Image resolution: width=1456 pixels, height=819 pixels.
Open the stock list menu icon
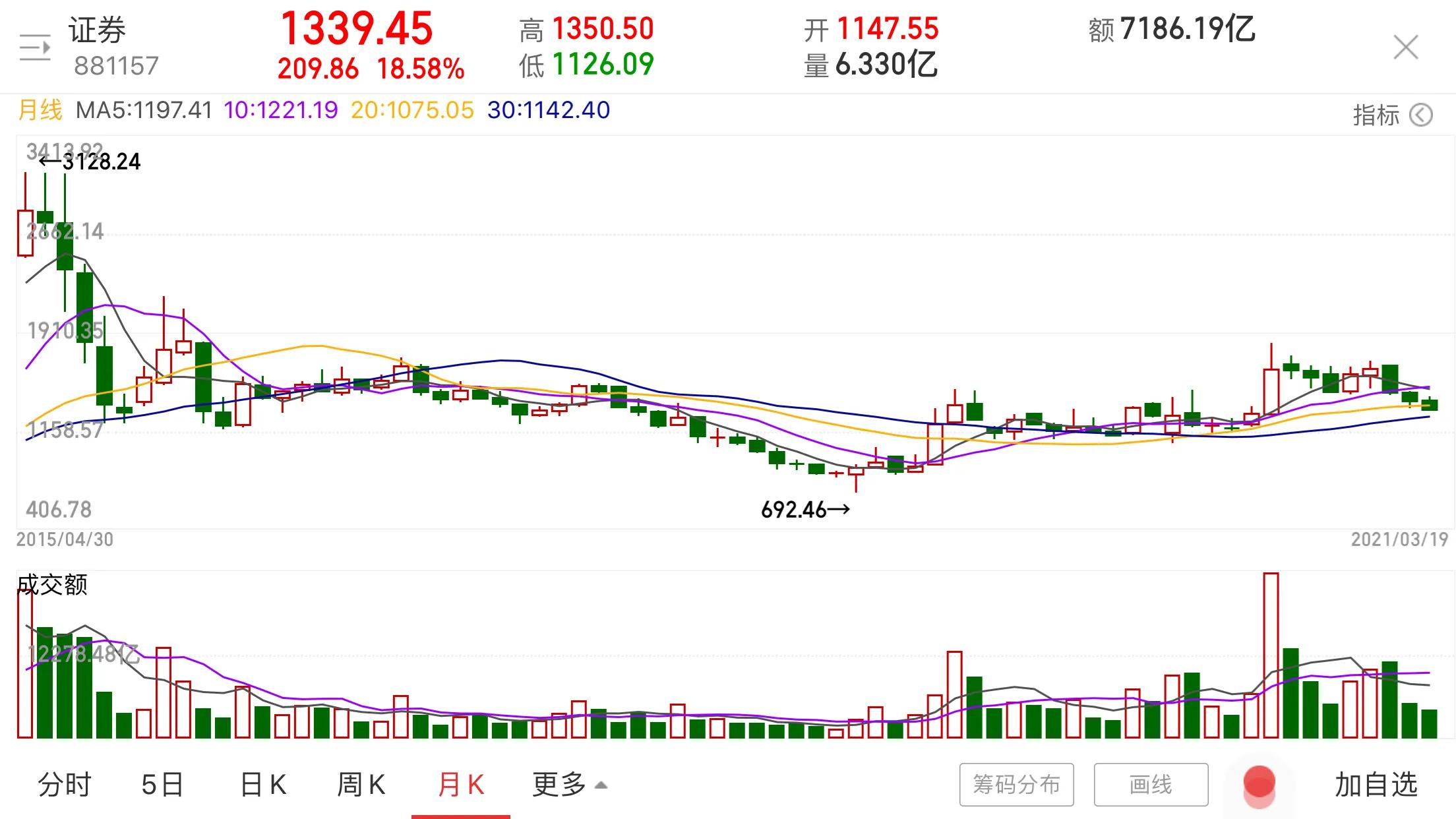coord(35,47)
